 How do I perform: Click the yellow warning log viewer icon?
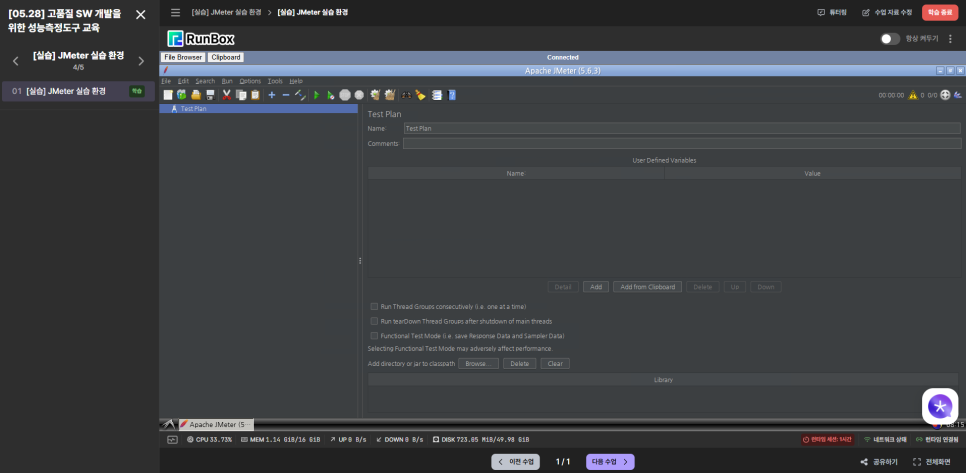pos(913,95)
